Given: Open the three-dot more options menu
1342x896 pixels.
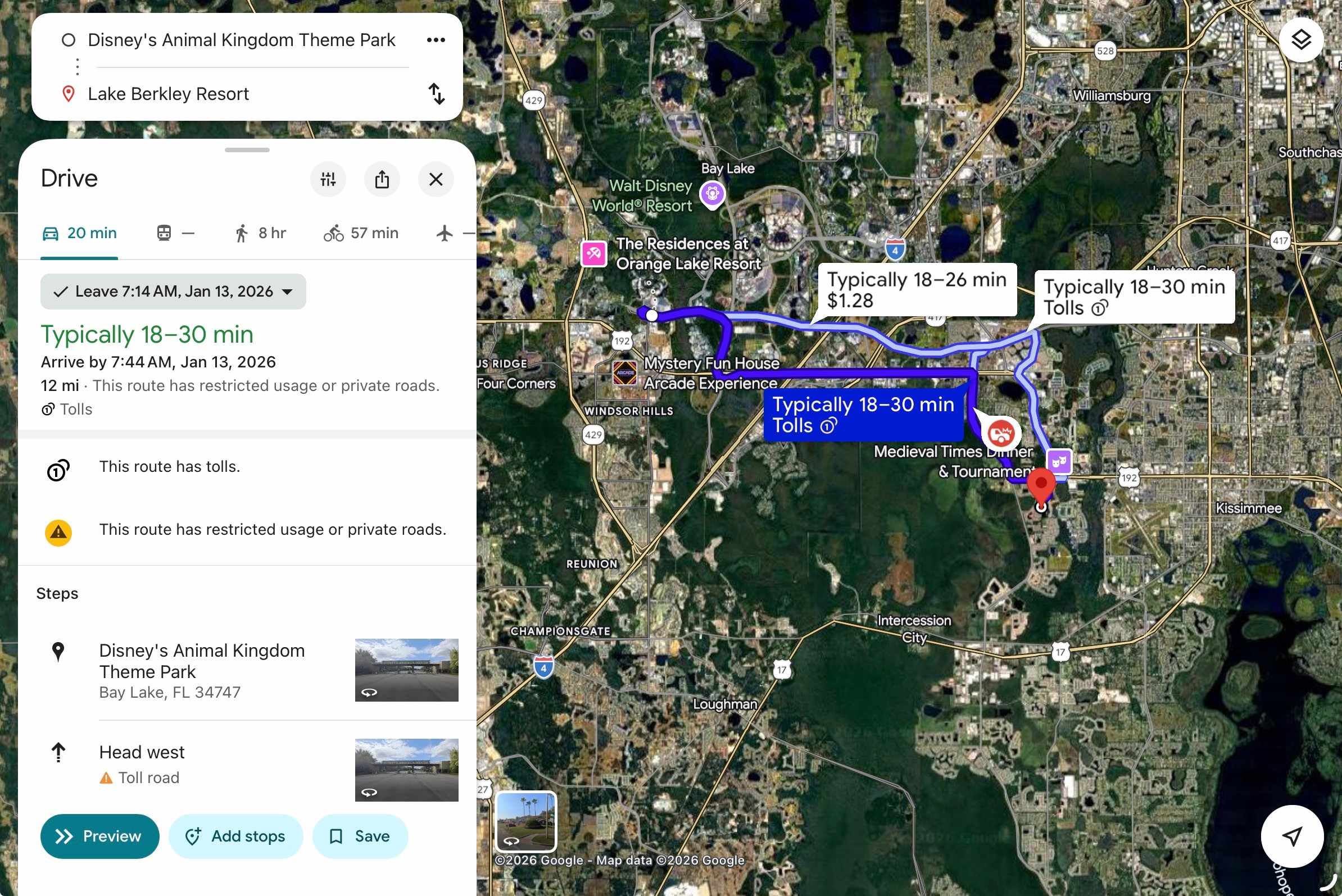Looking at the screenshot, I should click(436, 40).
